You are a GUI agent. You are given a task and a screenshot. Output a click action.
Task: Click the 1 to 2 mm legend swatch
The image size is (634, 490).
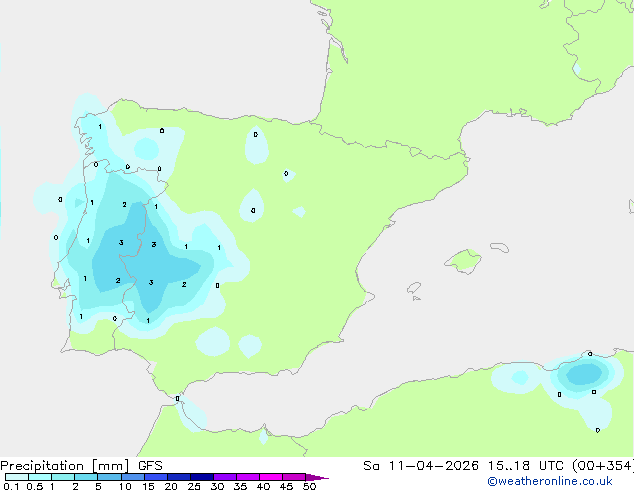(63, 477)
